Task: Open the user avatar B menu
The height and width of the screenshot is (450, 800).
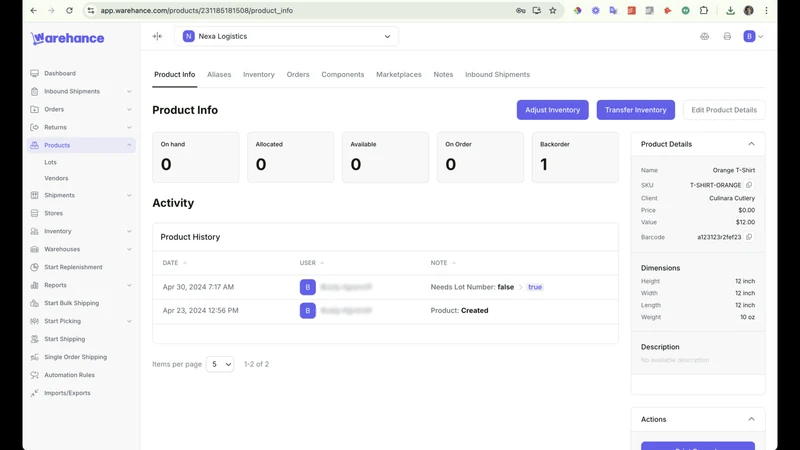Action: pos(753,36)
